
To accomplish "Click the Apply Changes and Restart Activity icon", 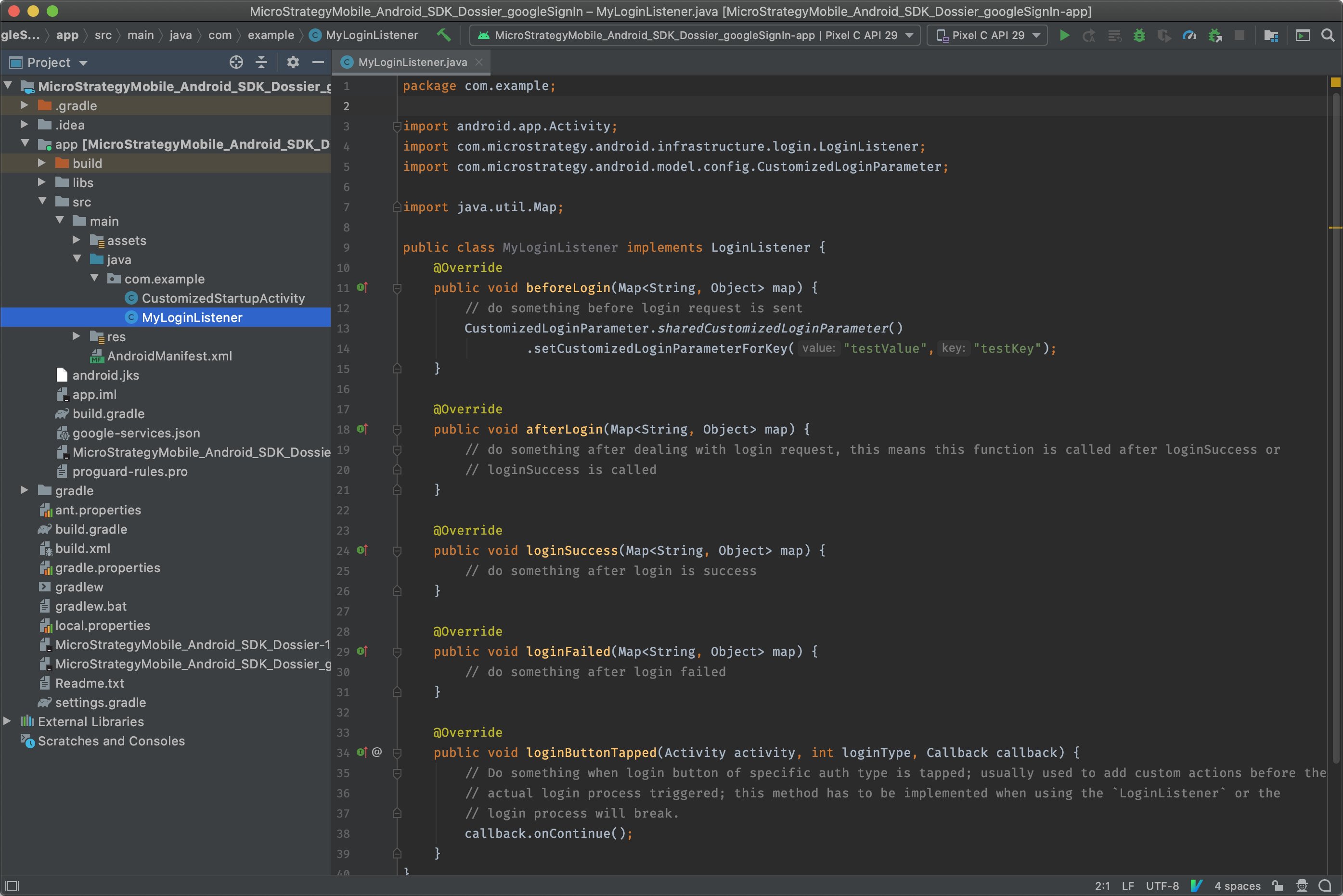I will [1089, 36].
